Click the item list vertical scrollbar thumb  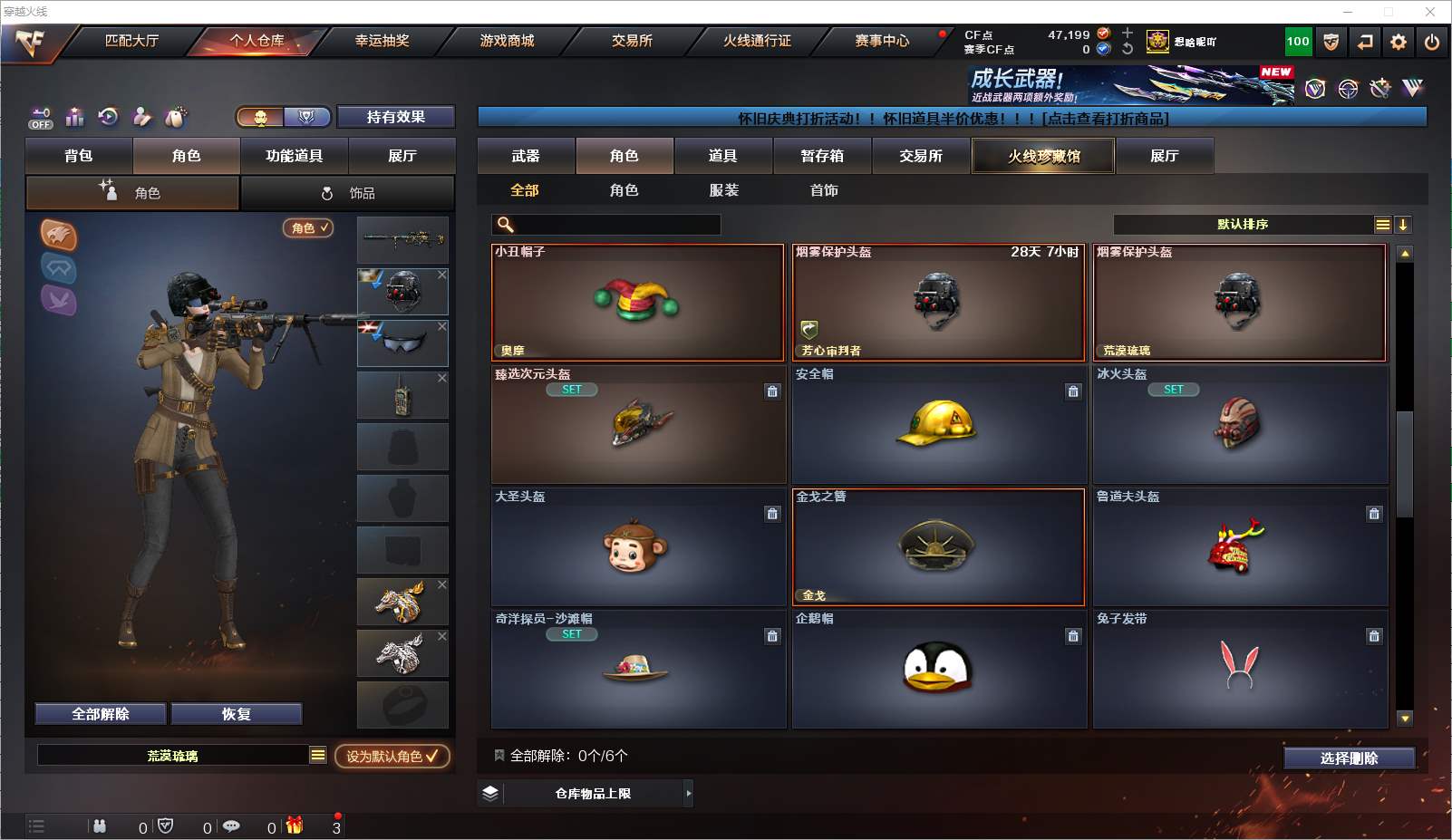click(1405, 464)
